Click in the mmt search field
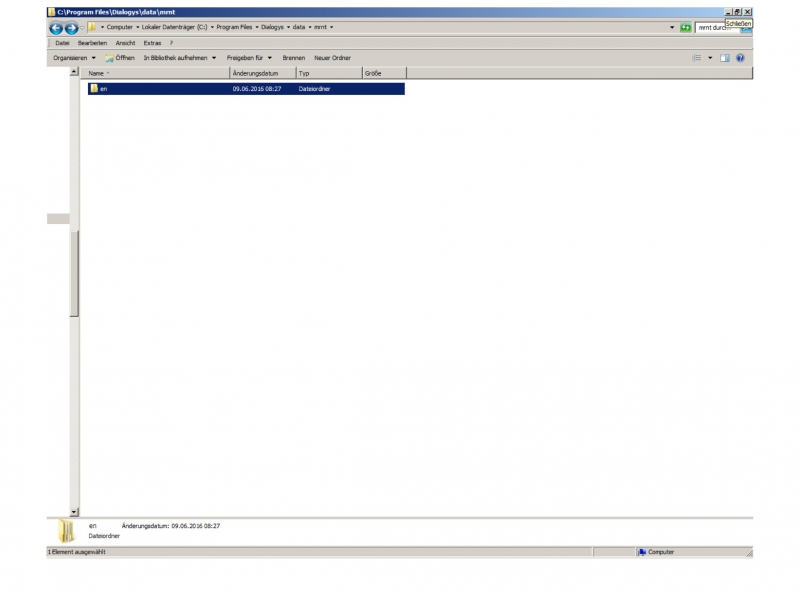The height and width of the screenshot is (593, 800). tap(715, 27)
